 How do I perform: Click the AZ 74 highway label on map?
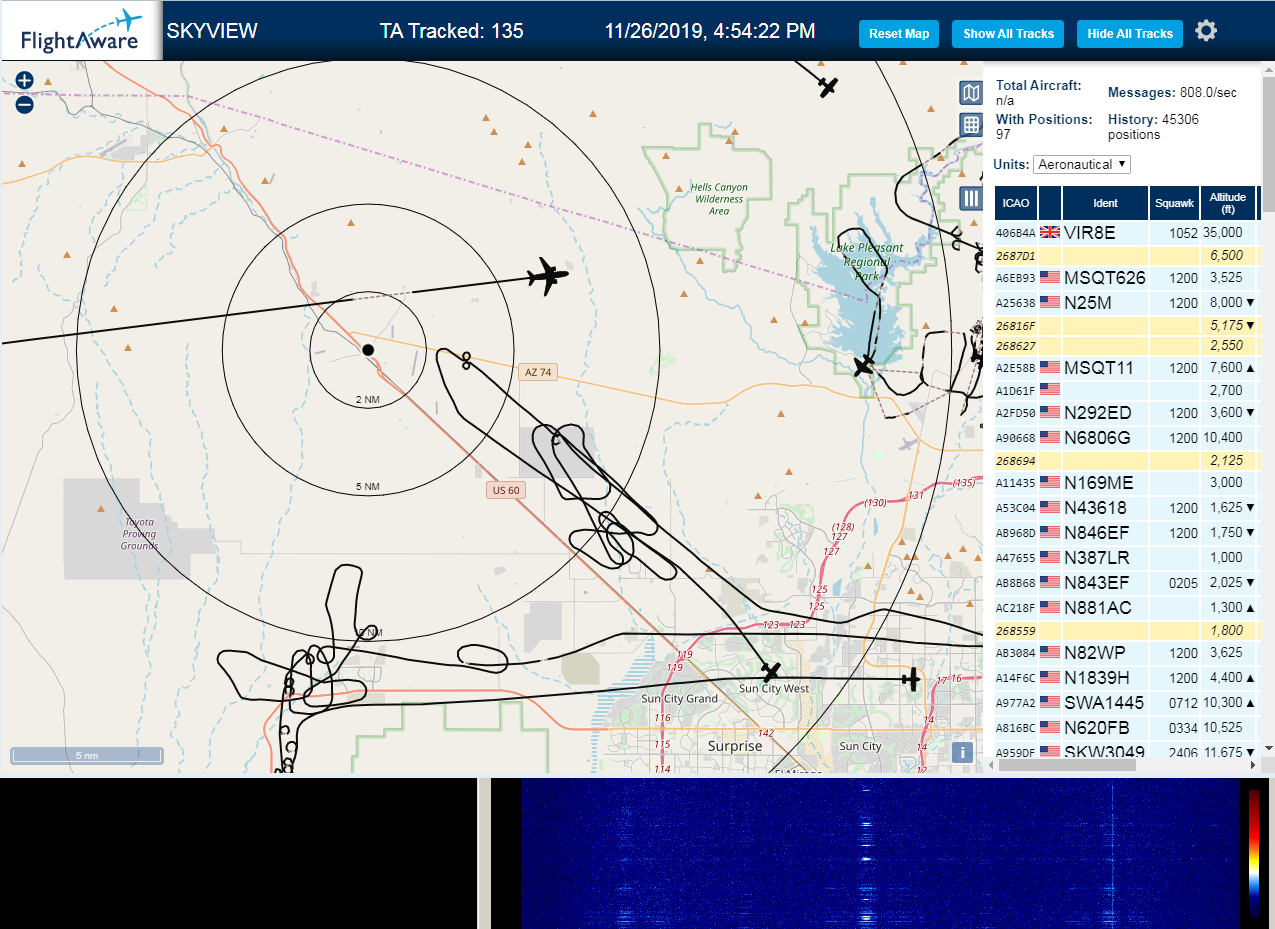point(538,372)
